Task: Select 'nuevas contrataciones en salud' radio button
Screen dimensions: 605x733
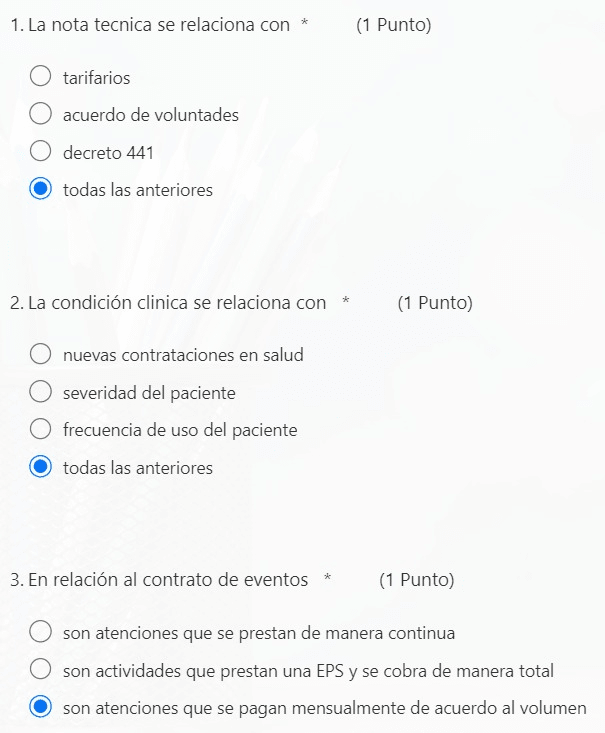Action: point(40,354)
